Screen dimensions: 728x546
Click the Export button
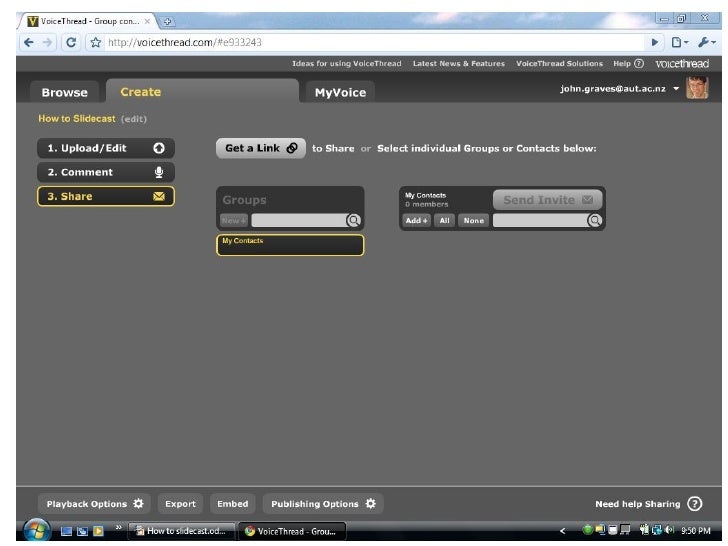(x=180, y=504)
